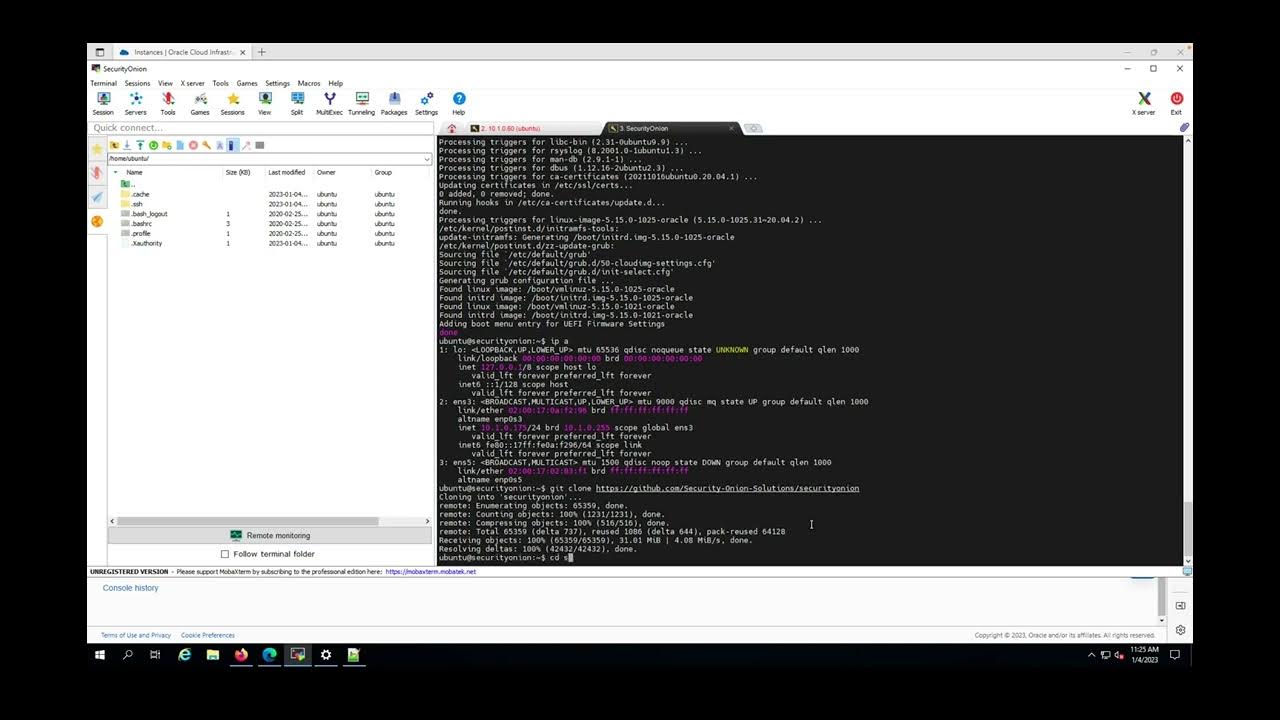Open the Tools toolbar icon
Screen dimensions: 1280x720
tap(168, 103)
